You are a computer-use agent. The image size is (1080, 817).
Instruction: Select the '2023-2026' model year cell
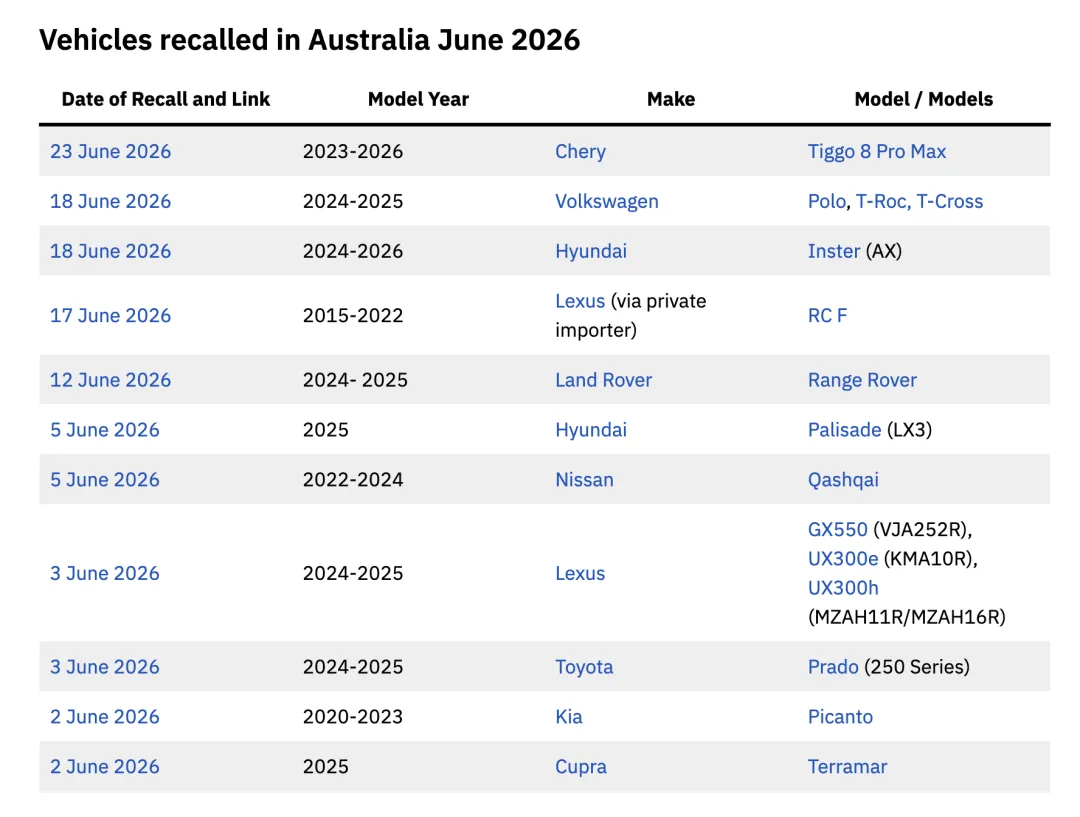tap(353, 152)
